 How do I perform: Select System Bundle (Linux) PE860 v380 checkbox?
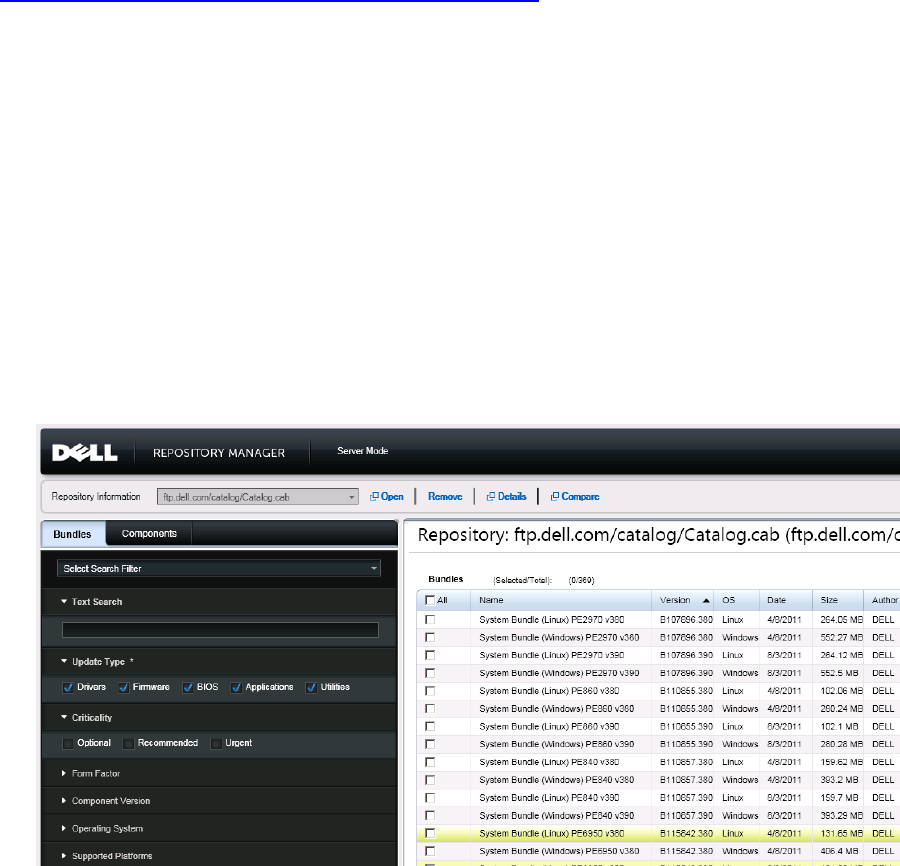click(430, 691)
